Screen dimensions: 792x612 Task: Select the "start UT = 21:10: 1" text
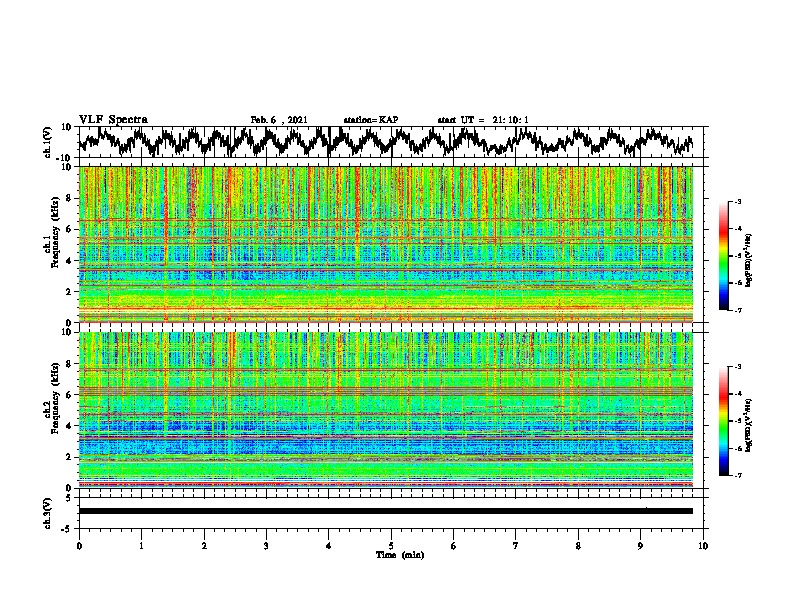483,120
